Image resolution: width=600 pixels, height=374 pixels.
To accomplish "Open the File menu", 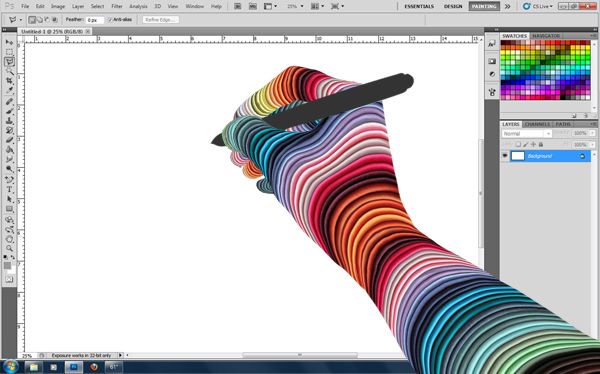I will click(25, 6).
